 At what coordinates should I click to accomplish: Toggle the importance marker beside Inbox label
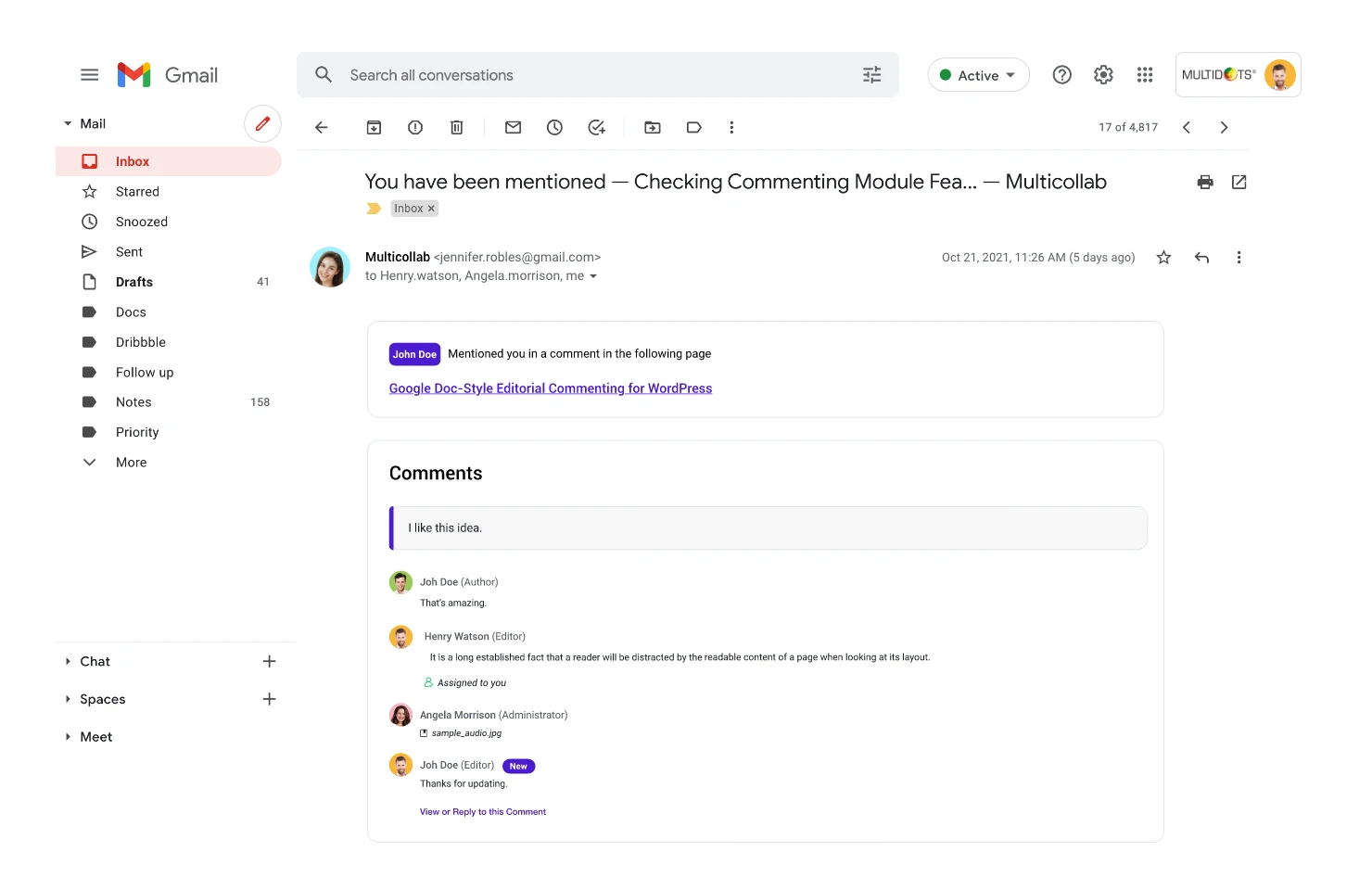[x=374, y=209]
